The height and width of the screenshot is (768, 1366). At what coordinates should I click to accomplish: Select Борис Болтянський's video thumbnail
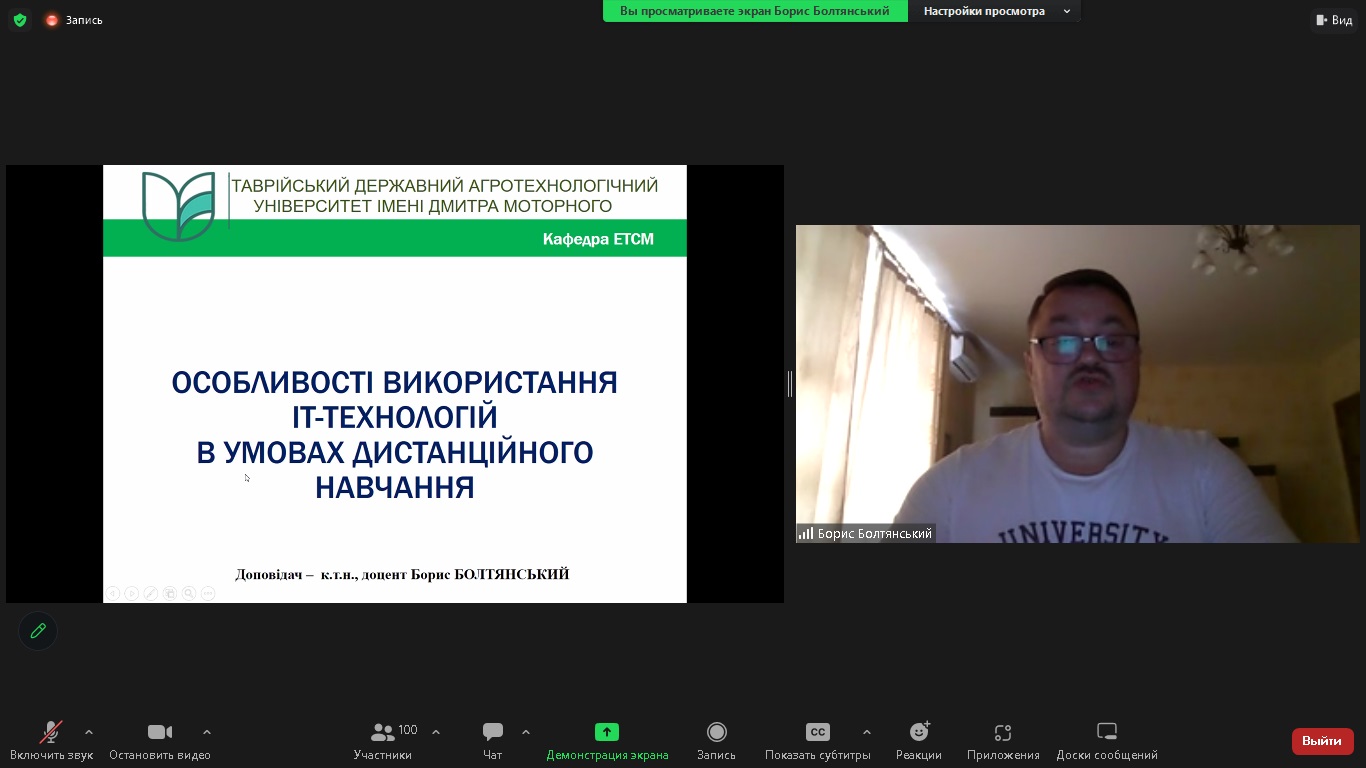point(1078,384)
